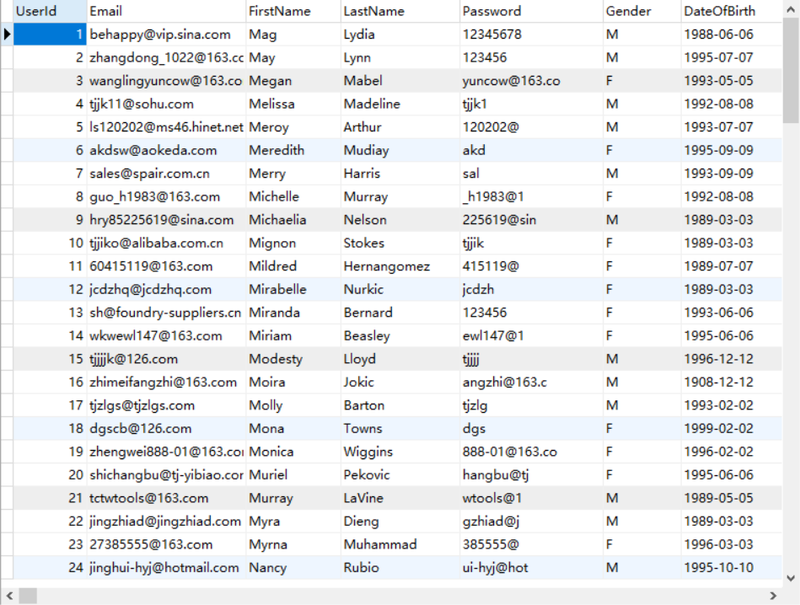Click the horizontal scrollbar left arrow
Viewport: 800px width, 605px height.
pos(9,595)
